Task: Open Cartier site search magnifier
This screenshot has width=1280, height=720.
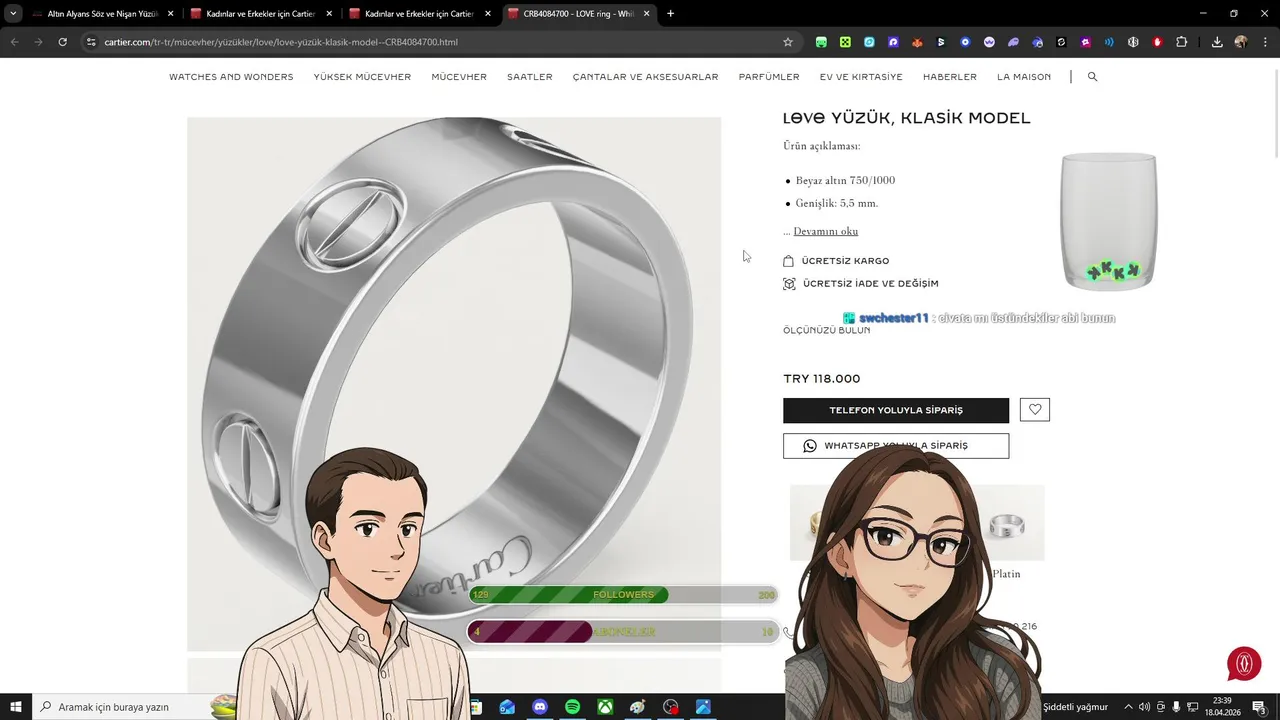Action: pyautogui.click(x=1092, y=77)
